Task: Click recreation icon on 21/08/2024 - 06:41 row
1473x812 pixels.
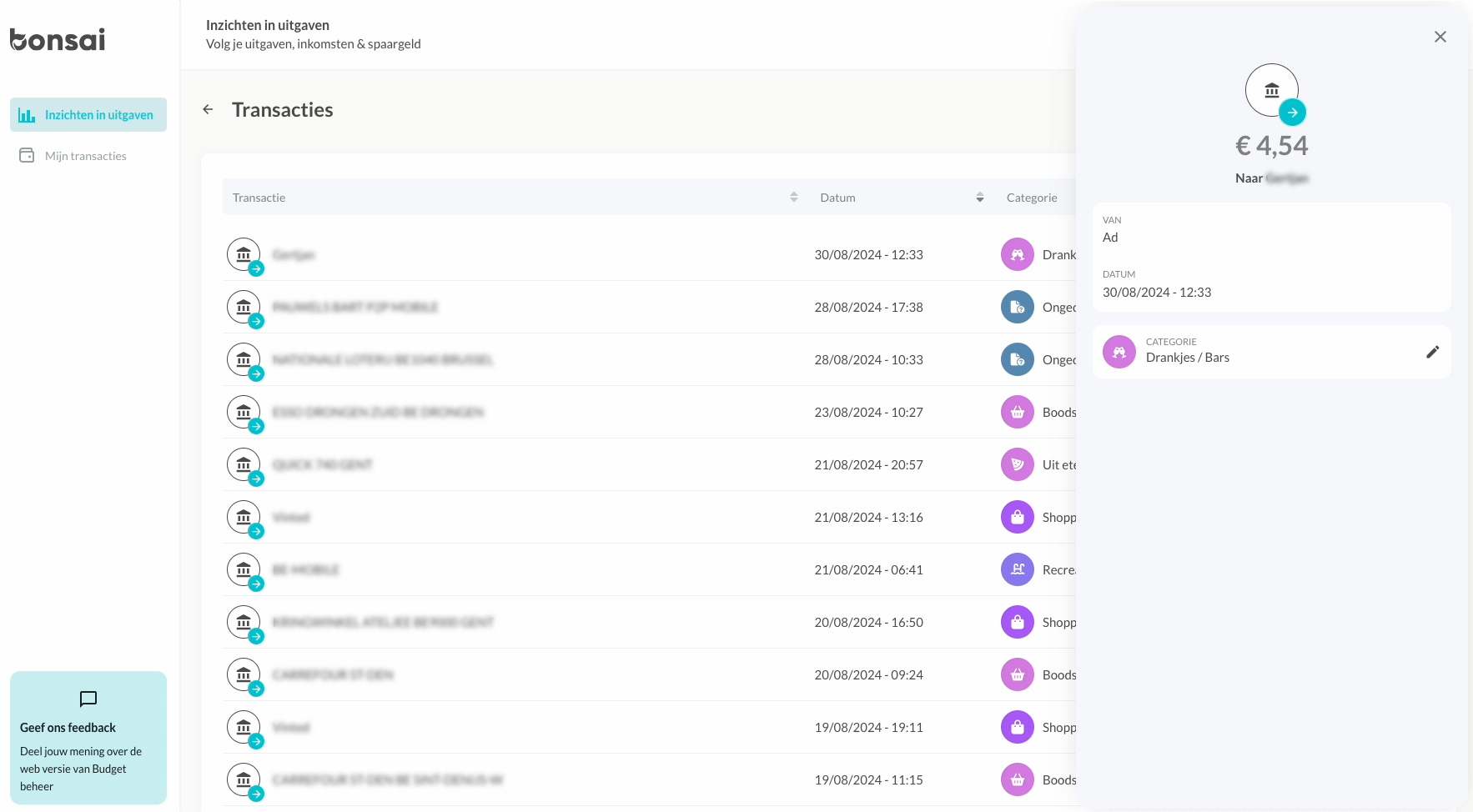Action: [1018, 570]
